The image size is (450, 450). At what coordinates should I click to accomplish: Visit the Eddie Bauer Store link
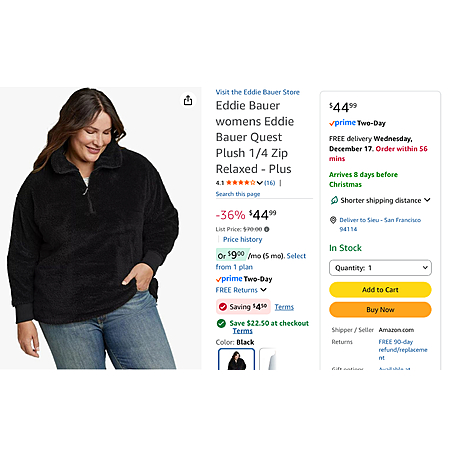258,92
